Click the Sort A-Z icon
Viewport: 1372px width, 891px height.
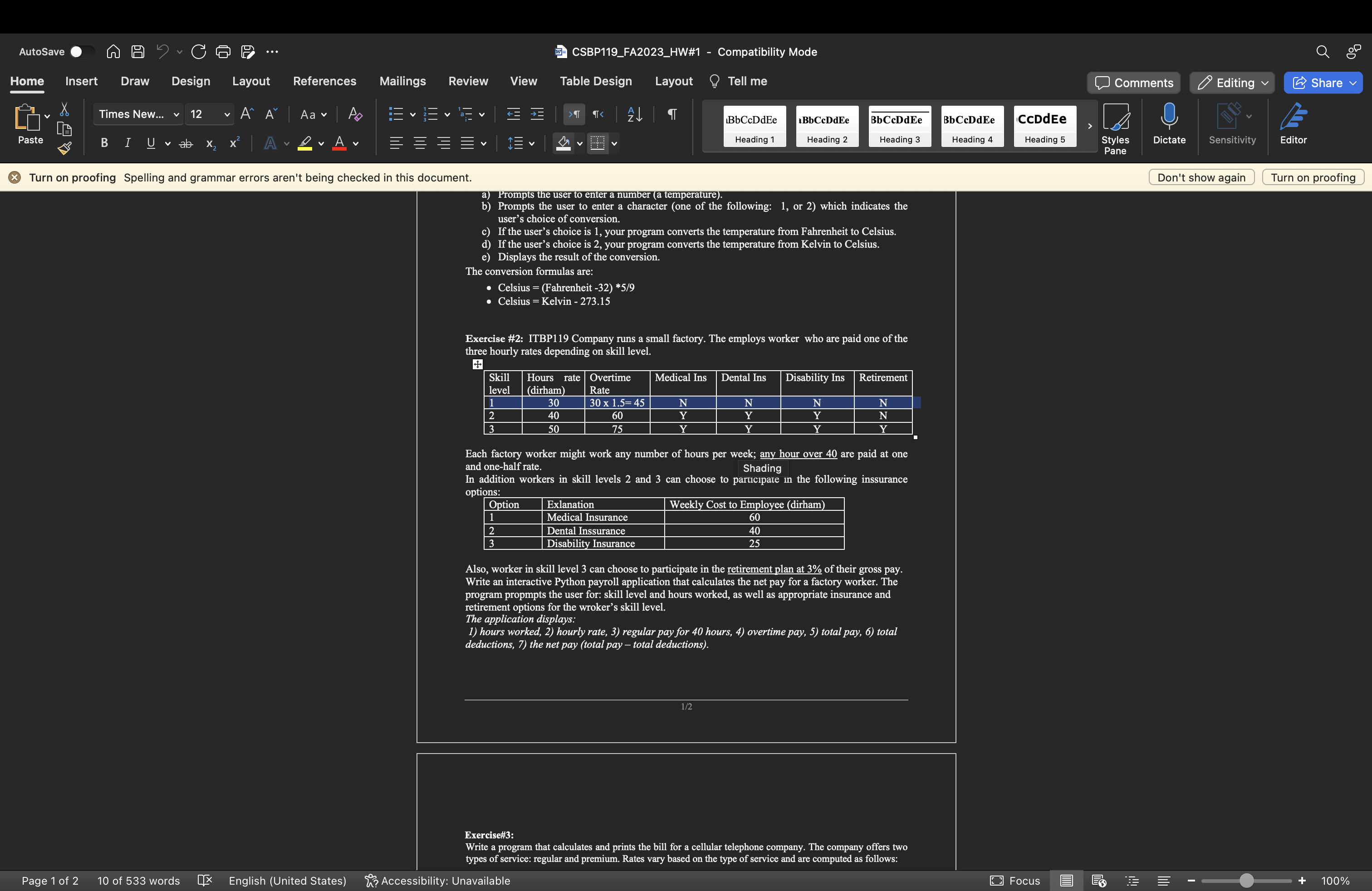[x=634, y=114]
